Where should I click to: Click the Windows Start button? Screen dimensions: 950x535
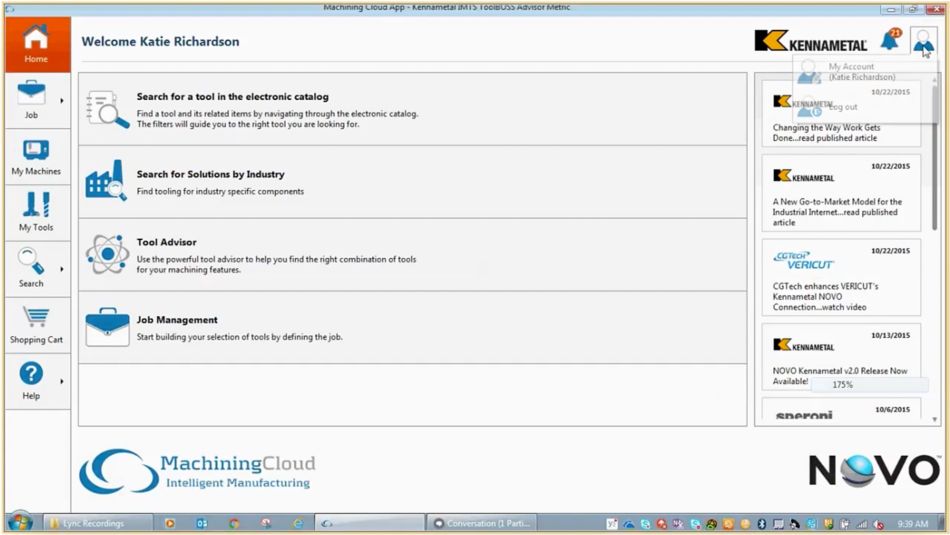click(x=19, y=522)
